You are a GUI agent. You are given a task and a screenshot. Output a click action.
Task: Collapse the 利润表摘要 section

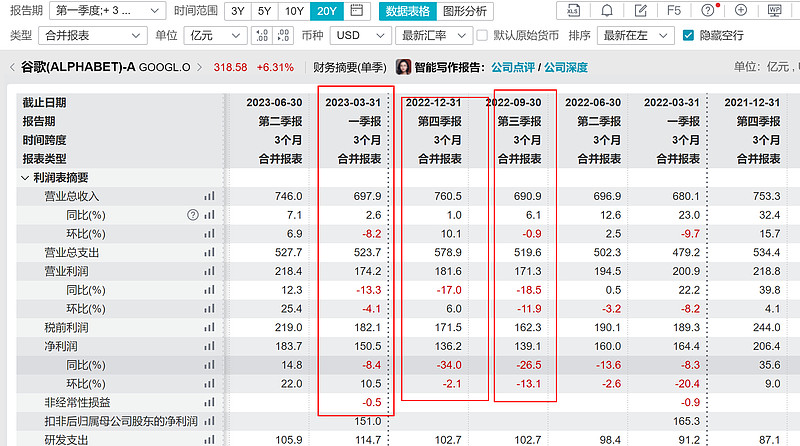26,178
